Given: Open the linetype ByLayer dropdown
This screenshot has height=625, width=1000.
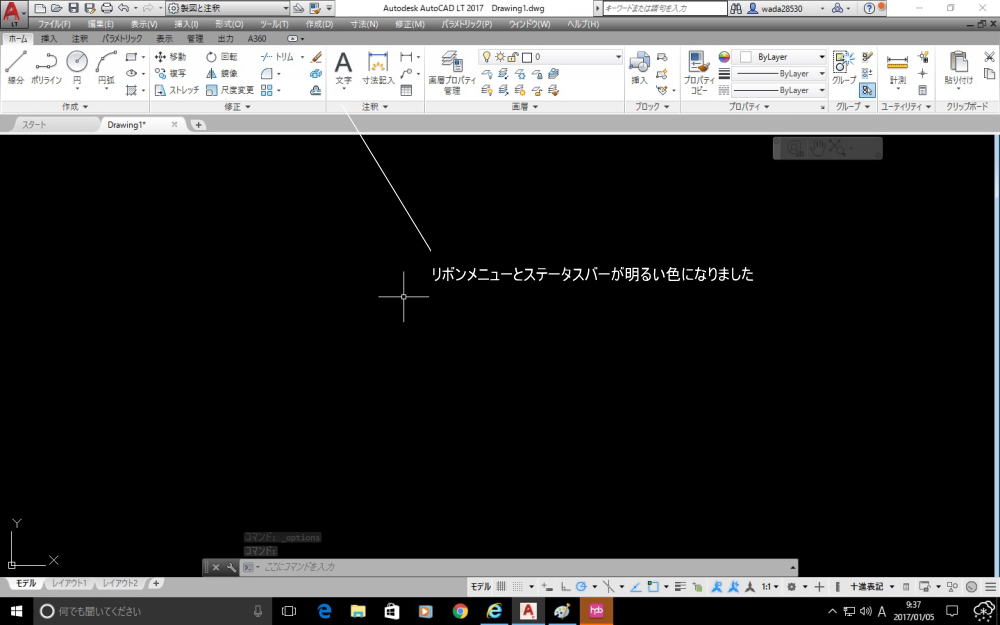Looking at the screenshot, I should pyautogui.click(x=821, y=90).
